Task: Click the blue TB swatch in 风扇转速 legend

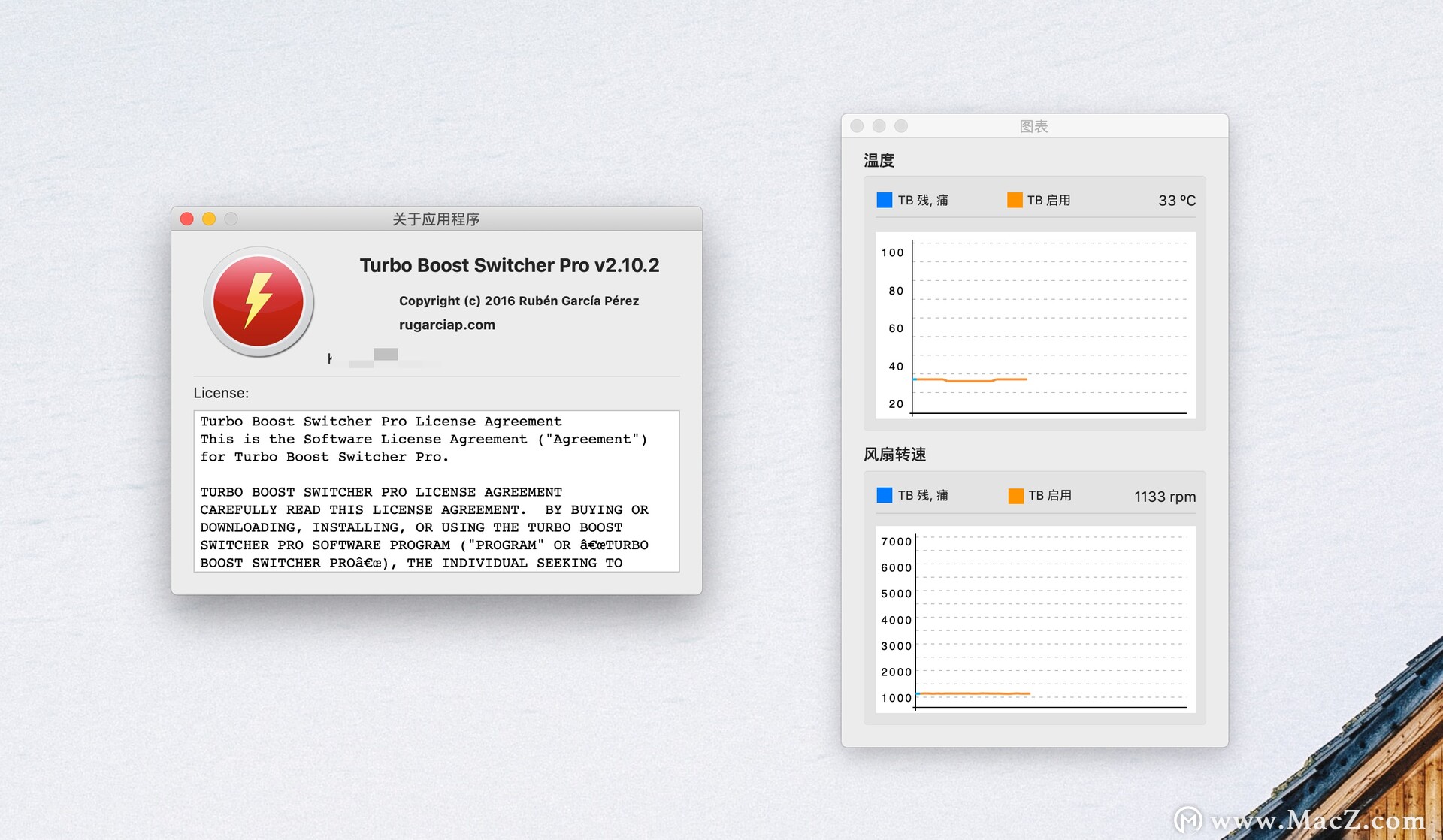Action: click(885, 495)
